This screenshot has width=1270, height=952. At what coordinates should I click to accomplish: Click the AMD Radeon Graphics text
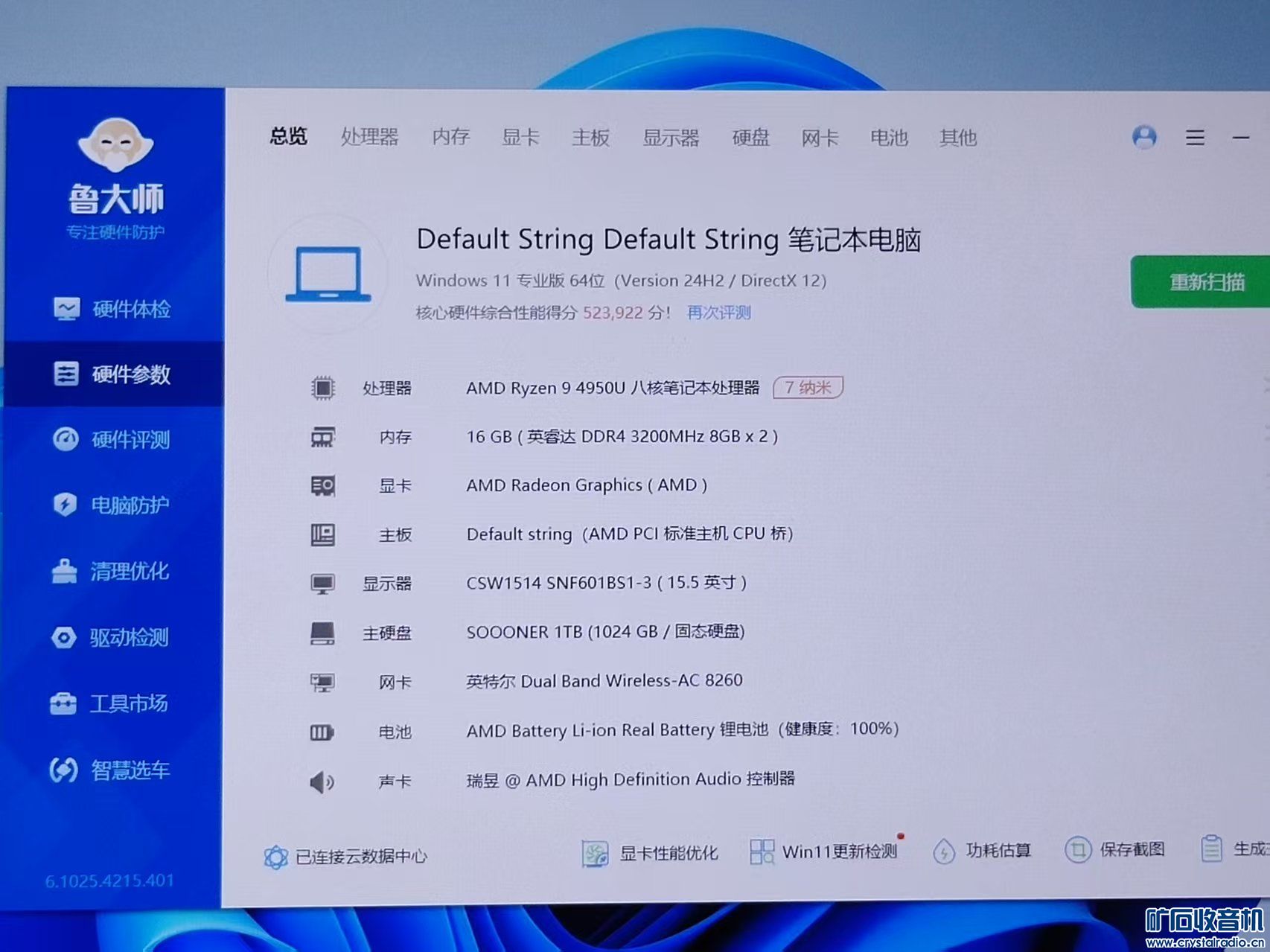coord(587,485)
